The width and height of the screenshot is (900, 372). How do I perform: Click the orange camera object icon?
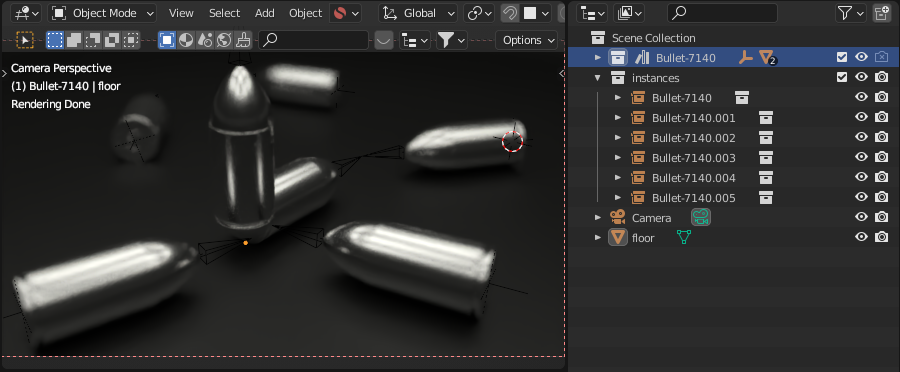pos(618,218)
